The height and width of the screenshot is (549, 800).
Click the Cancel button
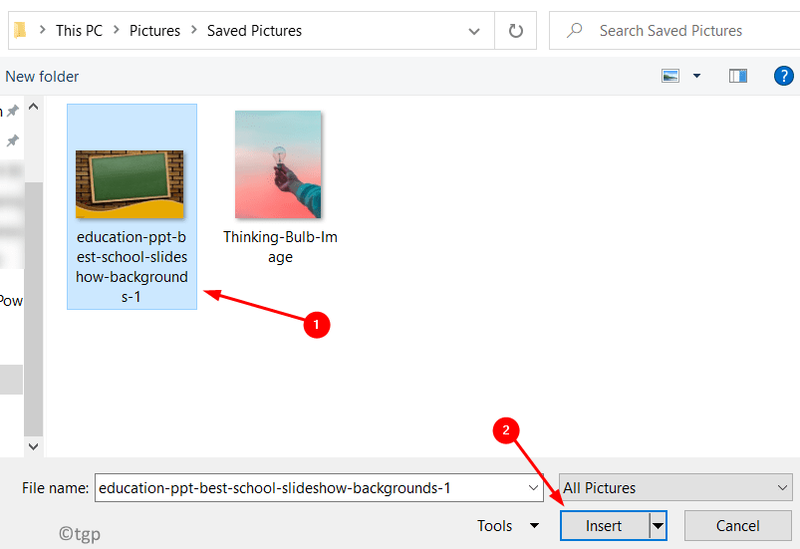pyautogui.click(x=738, y=526)
